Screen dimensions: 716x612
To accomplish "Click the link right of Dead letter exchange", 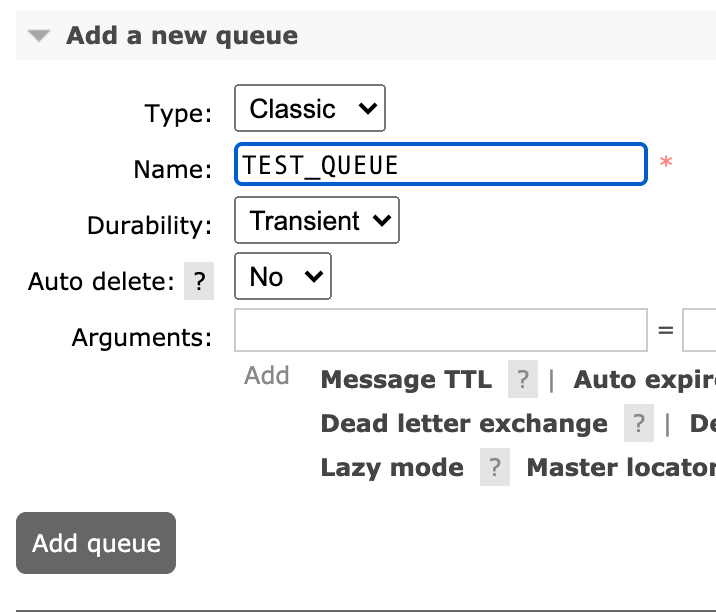I will (702, 424).
